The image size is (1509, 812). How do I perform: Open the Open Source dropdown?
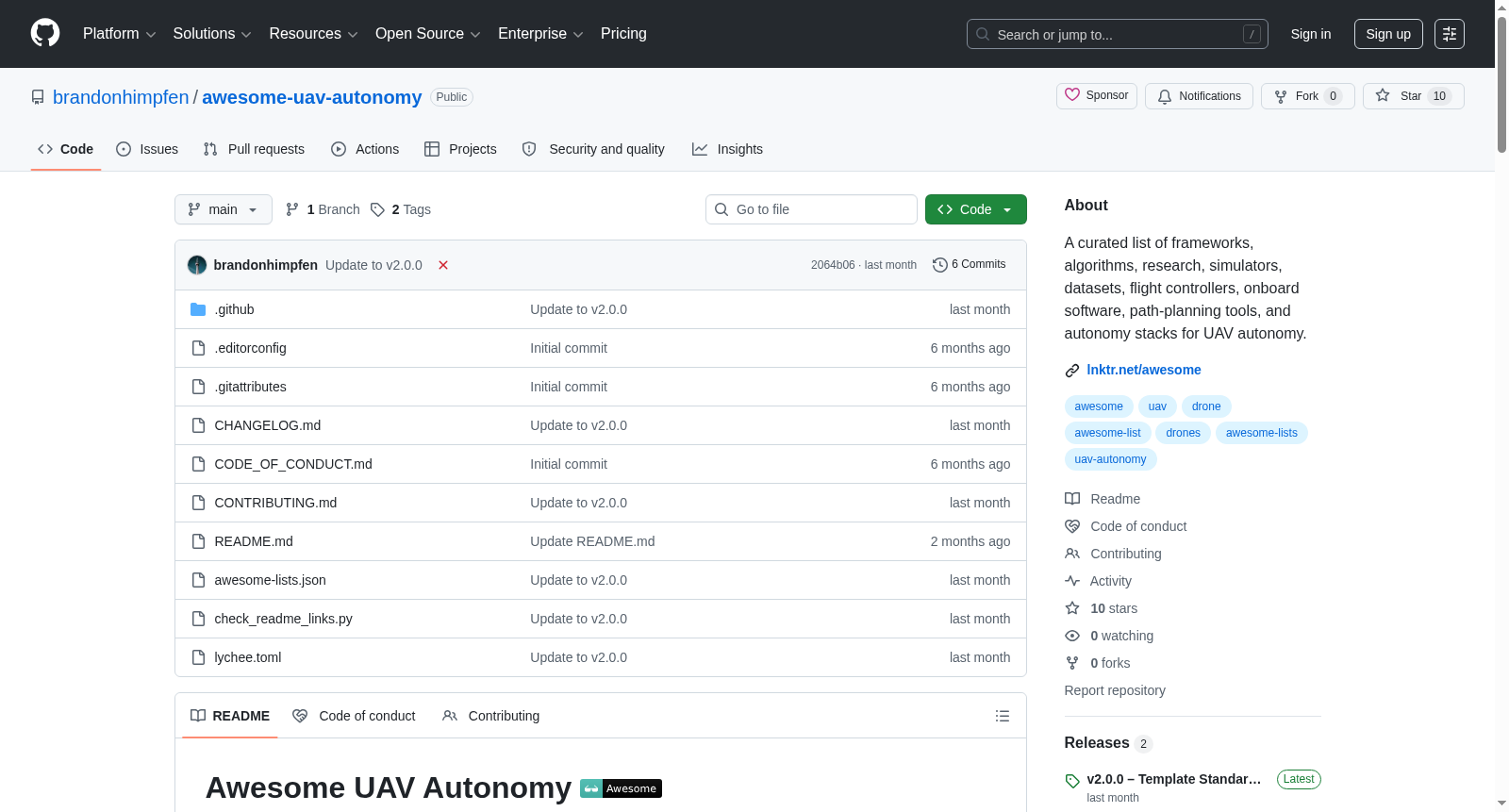tap(427, 34)
